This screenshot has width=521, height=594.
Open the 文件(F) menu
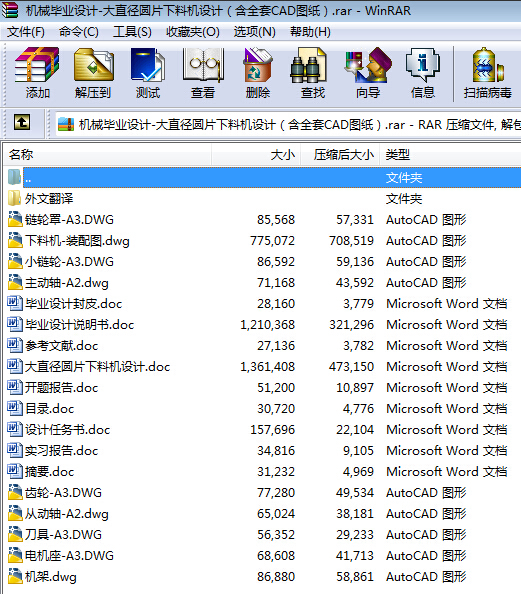26,32
